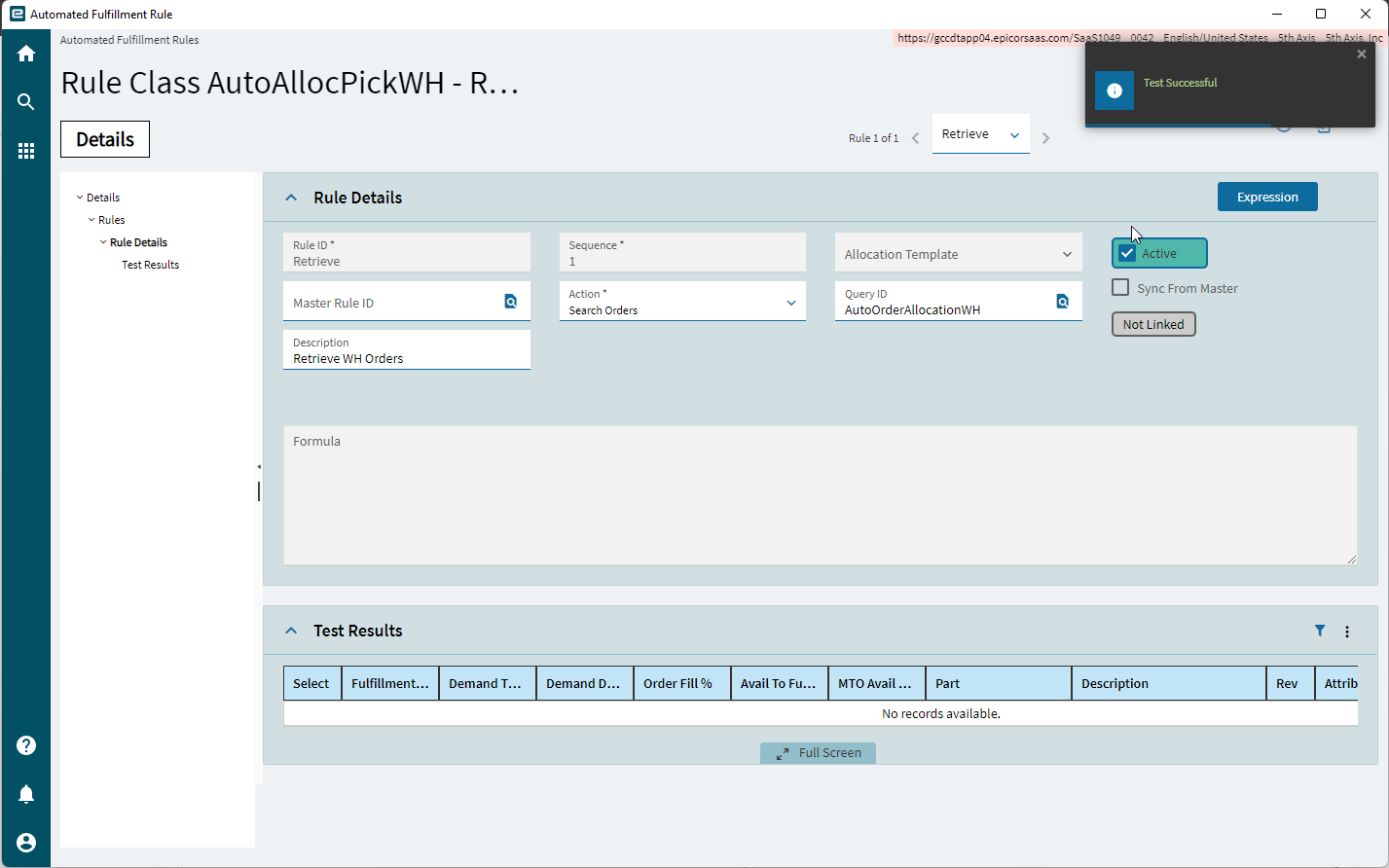The width and height of the screenshot is (1389, 868).
Task: Select Test Results in the navigation tree
Action: (x=150, y=265)
